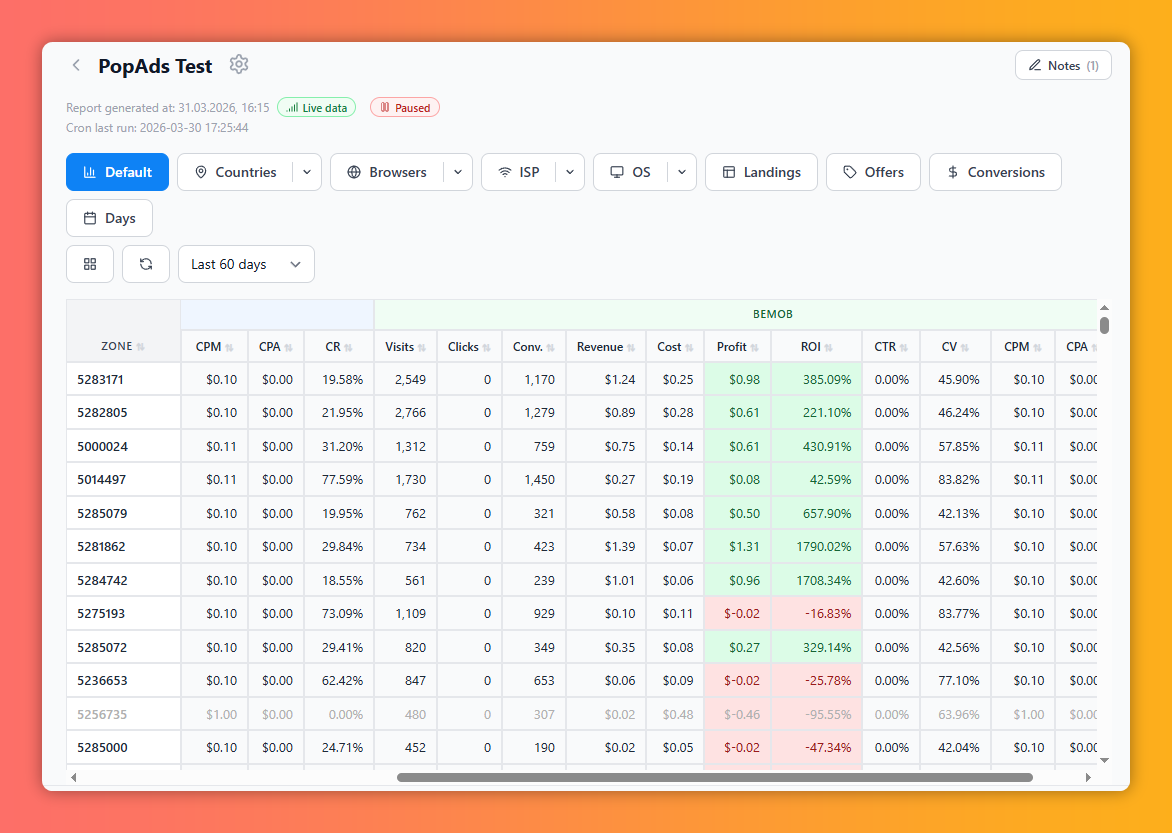Open the Last 60 days range selector
Image resolution: width=1172 pixels, height=833 pixels.
(246, 264)
